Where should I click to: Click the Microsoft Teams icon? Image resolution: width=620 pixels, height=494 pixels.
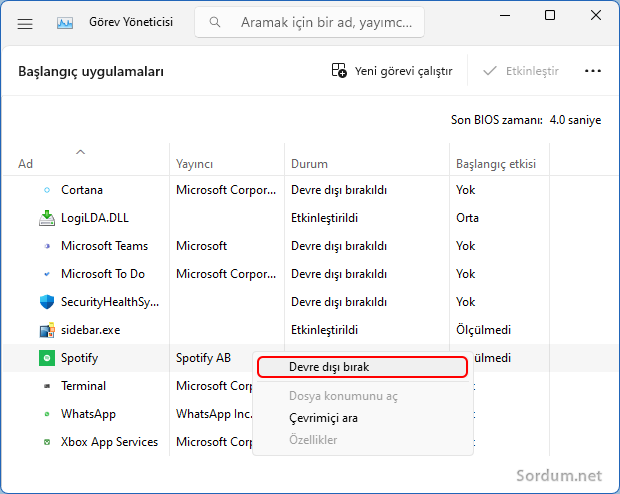click(47, 246)
